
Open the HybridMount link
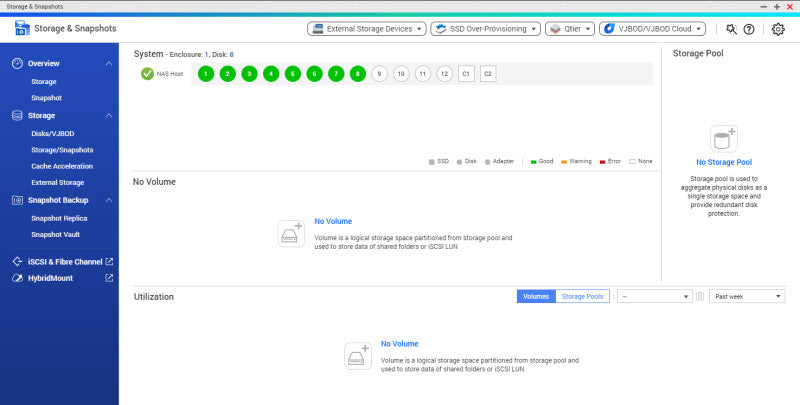click(50, 278)
